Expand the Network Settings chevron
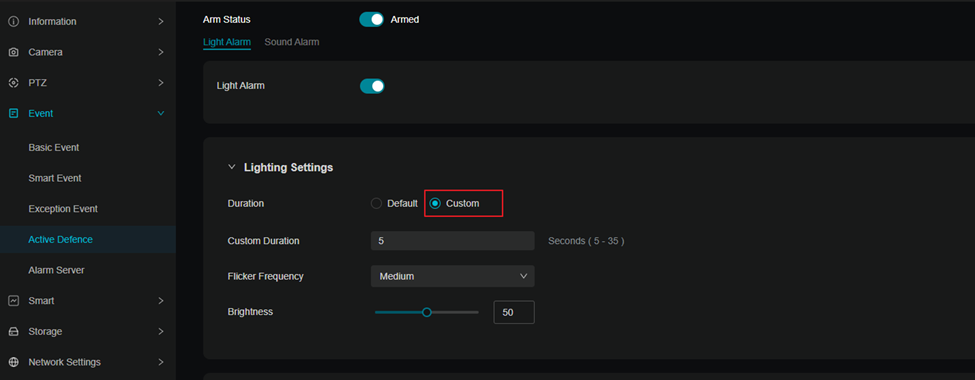The height and width of the screenshot is (380, 975). tap(161, 362)
